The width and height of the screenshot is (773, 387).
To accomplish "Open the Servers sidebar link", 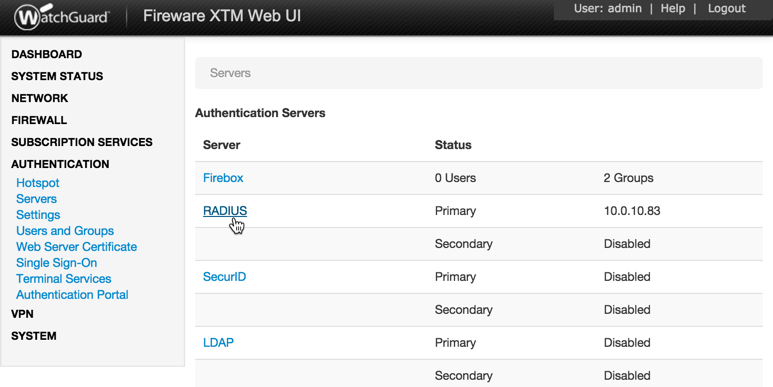I will point(36,199).
